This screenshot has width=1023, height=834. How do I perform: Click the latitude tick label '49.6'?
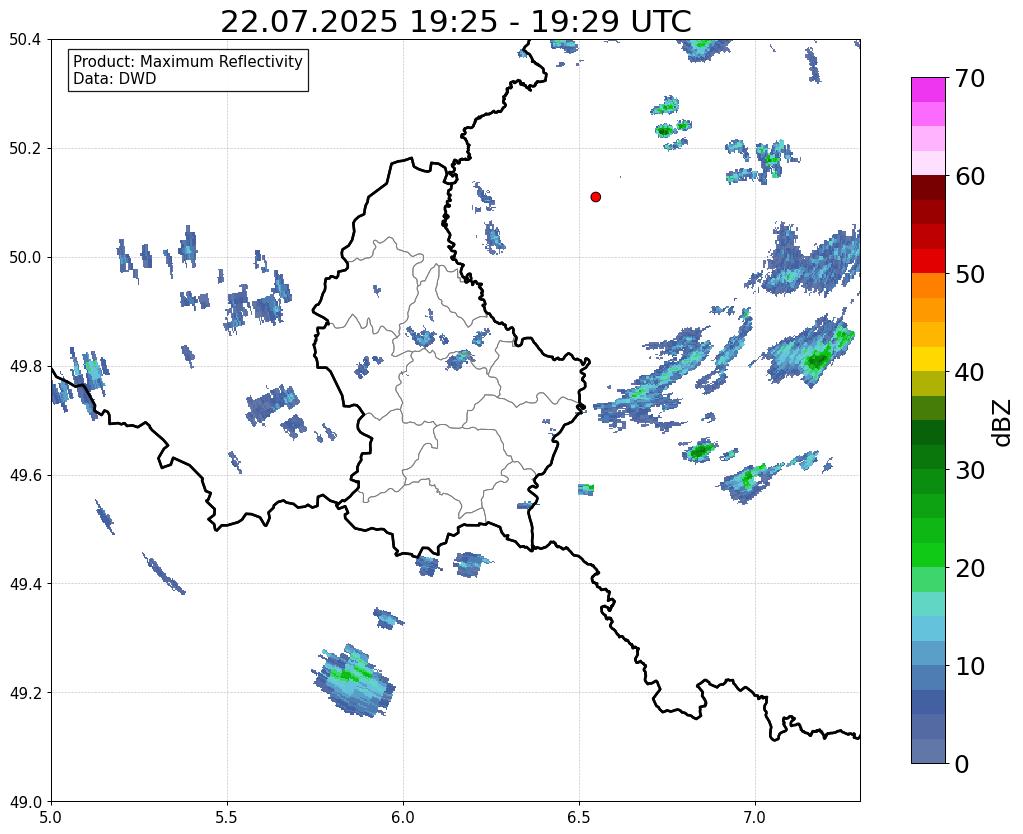point(25,475)
